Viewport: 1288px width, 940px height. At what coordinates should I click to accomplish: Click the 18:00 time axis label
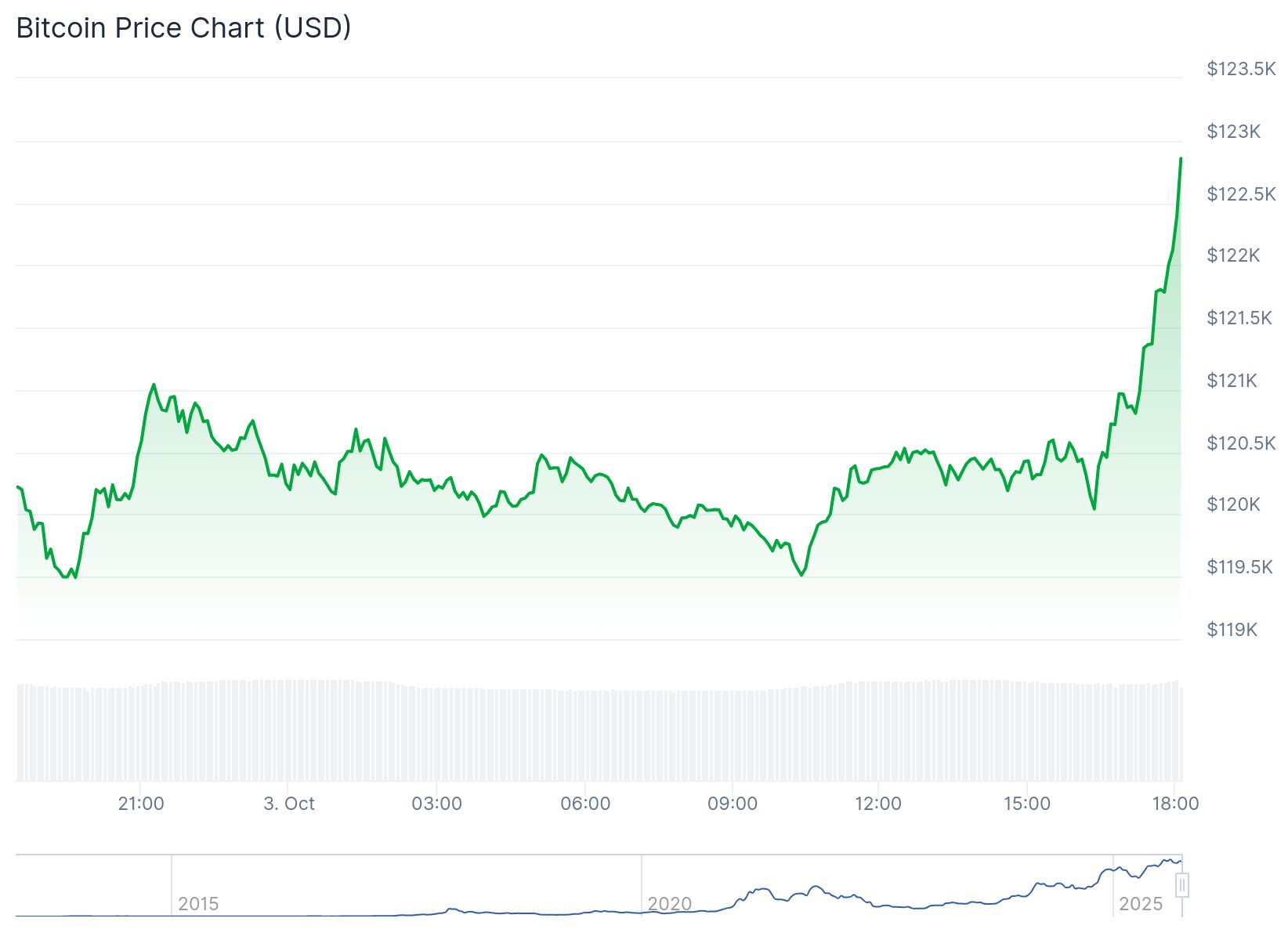(1175, 804)
